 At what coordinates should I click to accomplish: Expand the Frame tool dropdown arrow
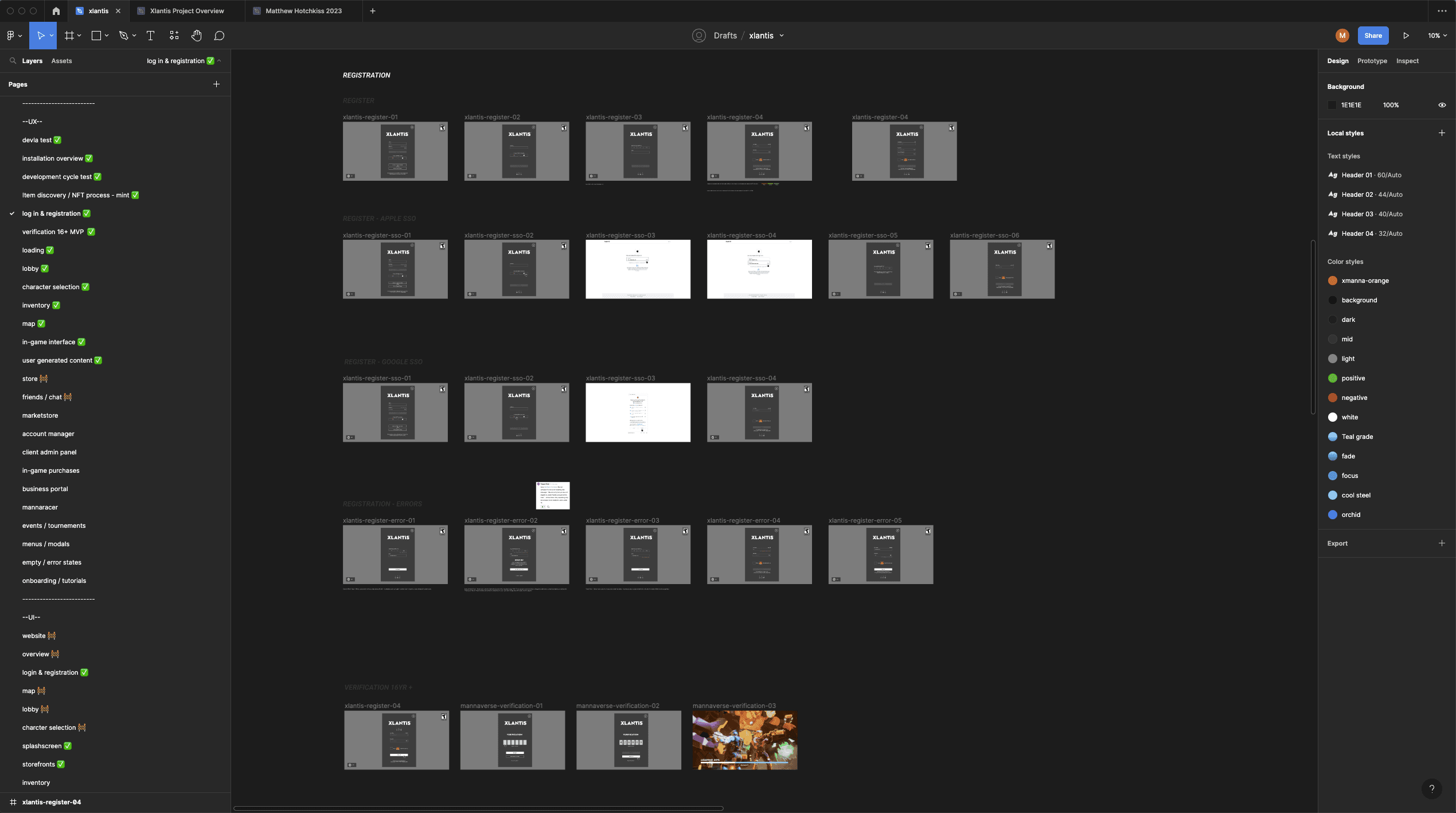click(79, 36)
